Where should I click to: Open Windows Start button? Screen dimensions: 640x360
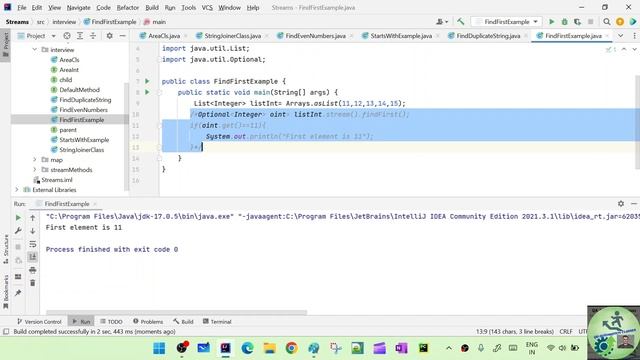coord(159,348)
